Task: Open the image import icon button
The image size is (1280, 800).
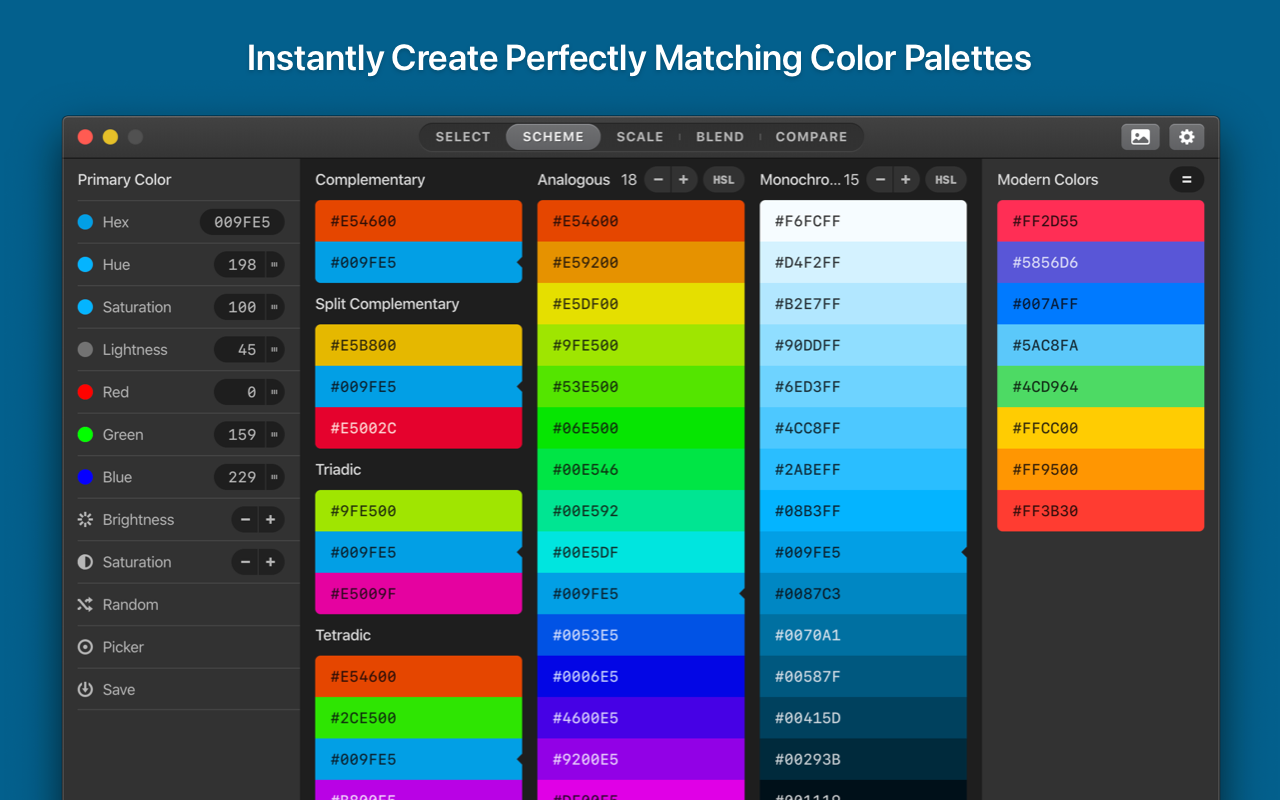Action: pyautogui.click(x=1140, y=137)
